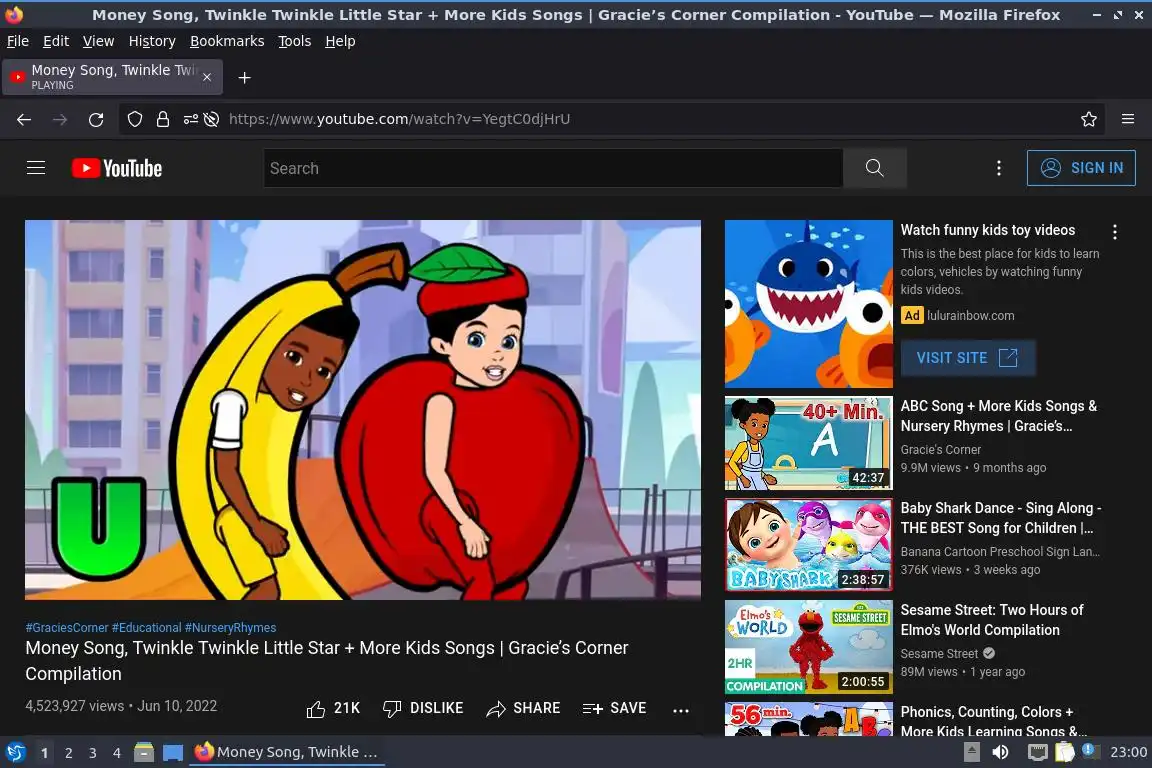Open a new browser tab
1152x768 pixels.
point(245,78)
